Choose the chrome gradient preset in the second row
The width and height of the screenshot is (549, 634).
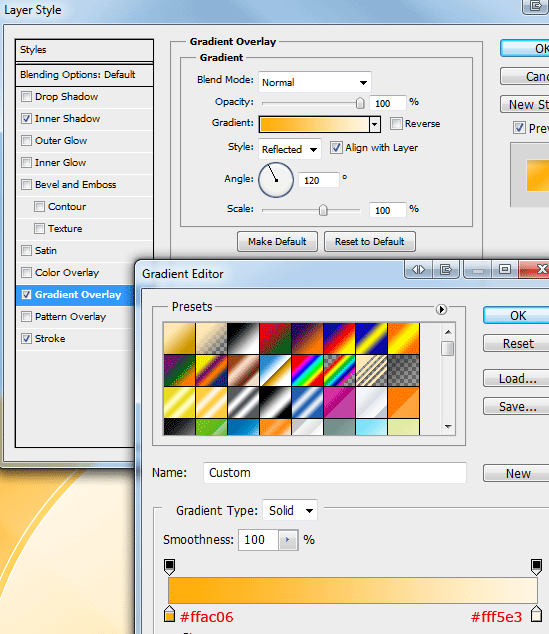click(275, 370)
